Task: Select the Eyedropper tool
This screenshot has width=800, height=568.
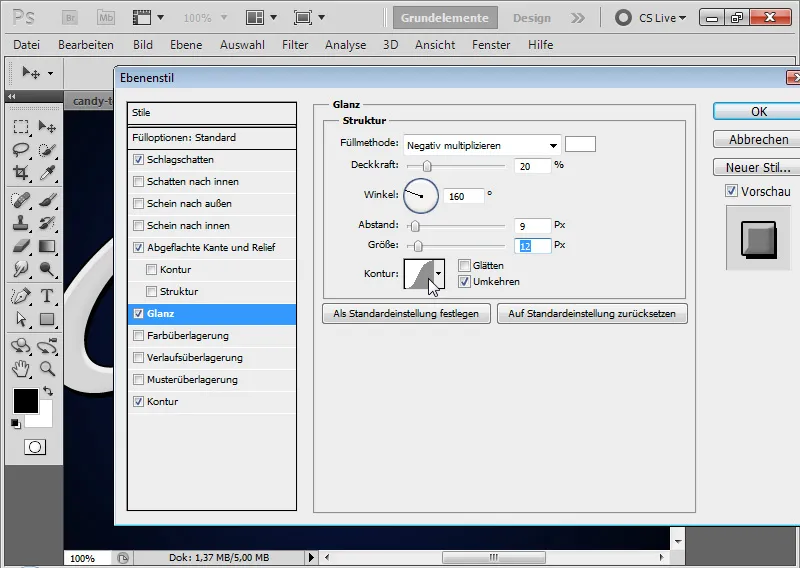Action: click(47, 173)
